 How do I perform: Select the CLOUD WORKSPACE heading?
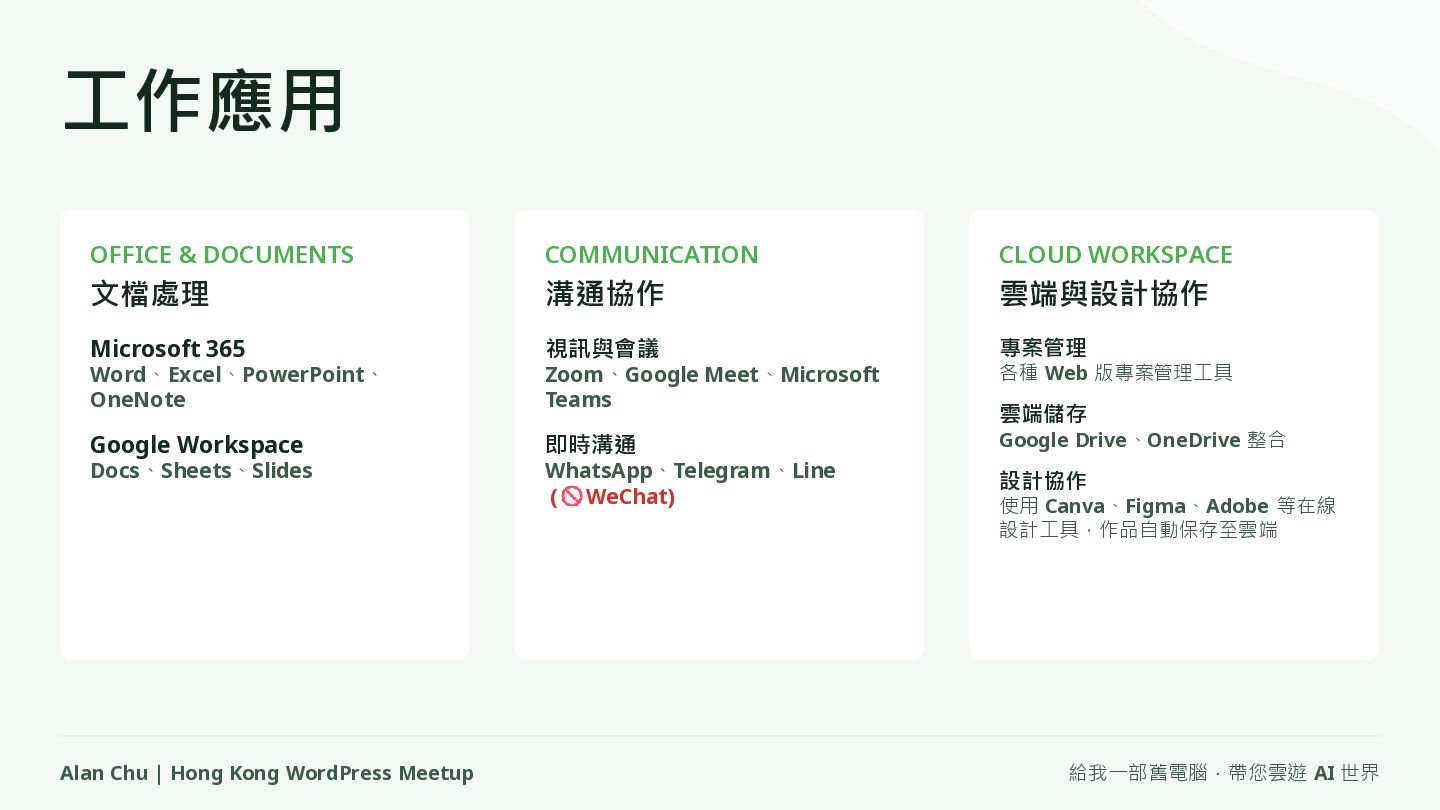1116,255
